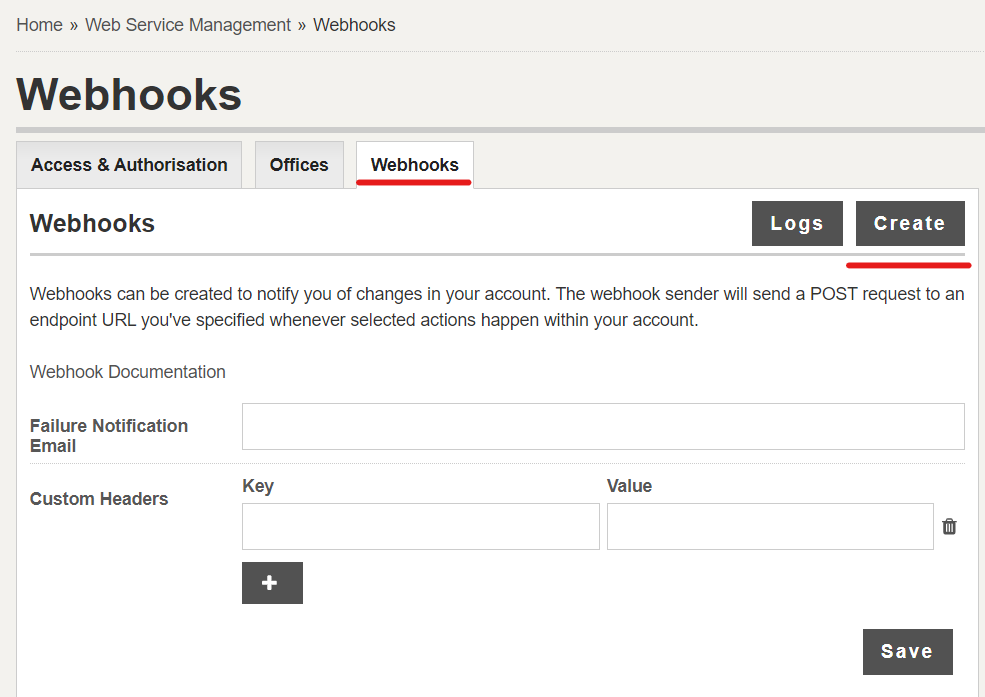Click the Failure Notification Email label
Screen dimensions: 985x697
click(x=109, y=436)
